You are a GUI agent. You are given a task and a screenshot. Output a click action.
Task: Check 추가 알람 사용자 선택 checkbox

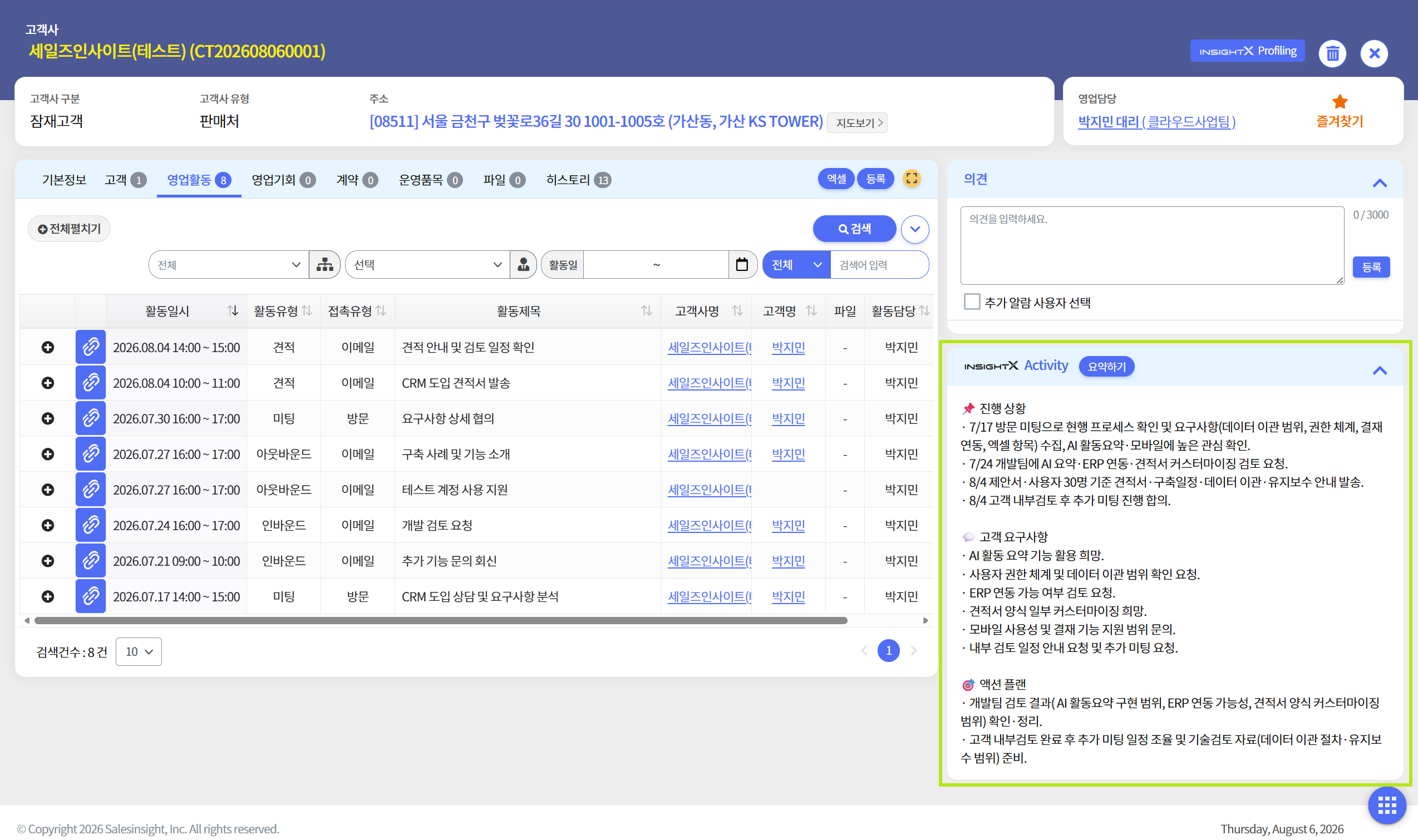click(972, 302)
